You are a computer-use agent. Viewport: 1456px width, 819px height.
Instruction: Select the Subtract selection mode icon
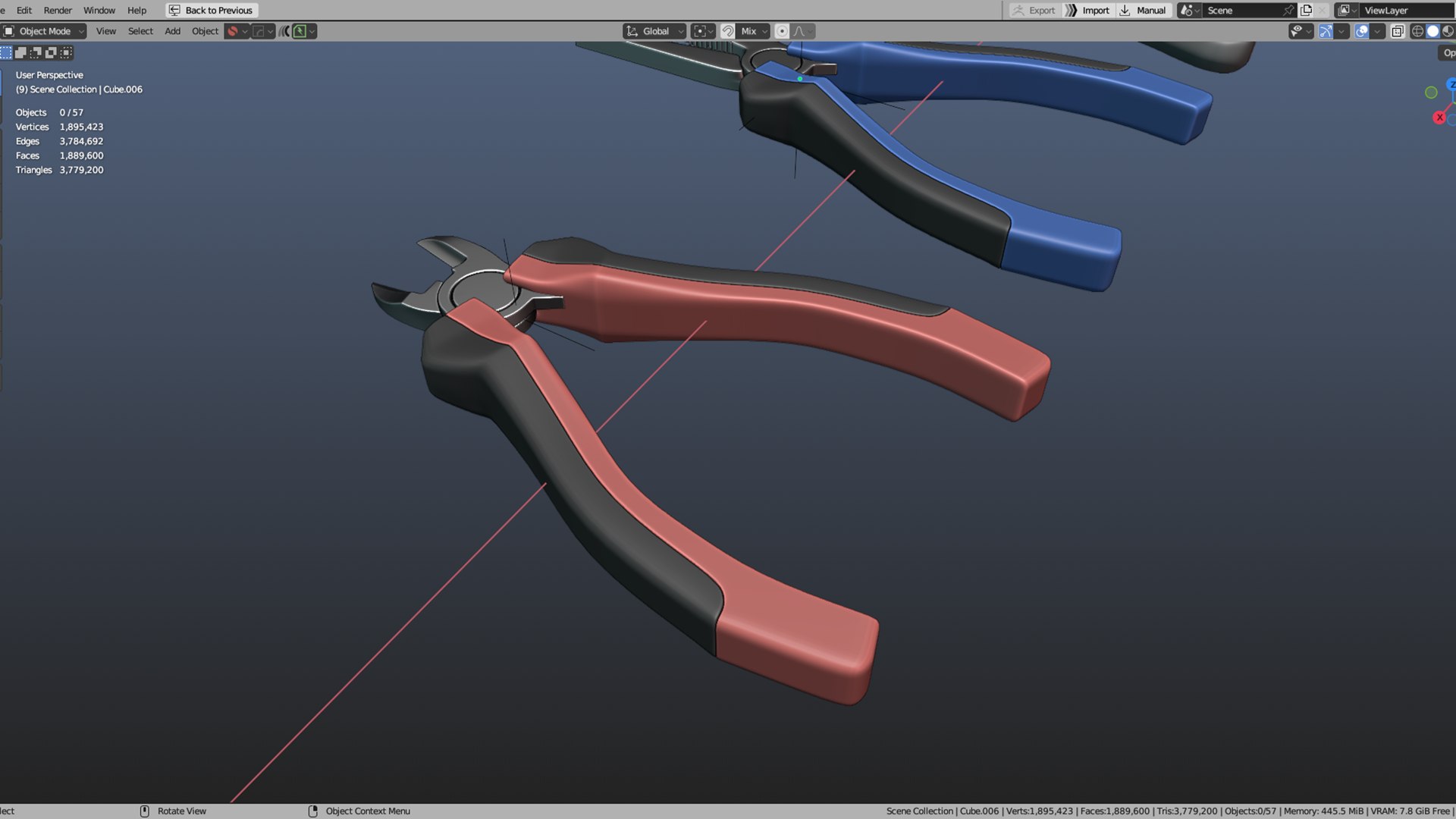coord(36,52)
